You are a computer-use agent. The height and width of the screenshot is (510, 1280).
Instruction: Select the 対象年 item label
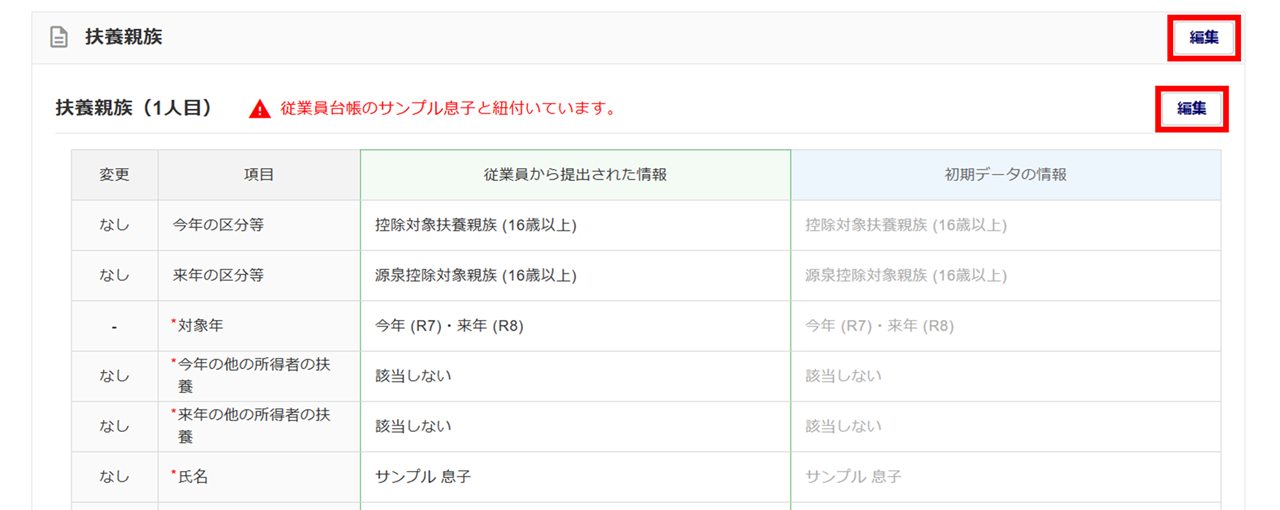pos(200,325)
